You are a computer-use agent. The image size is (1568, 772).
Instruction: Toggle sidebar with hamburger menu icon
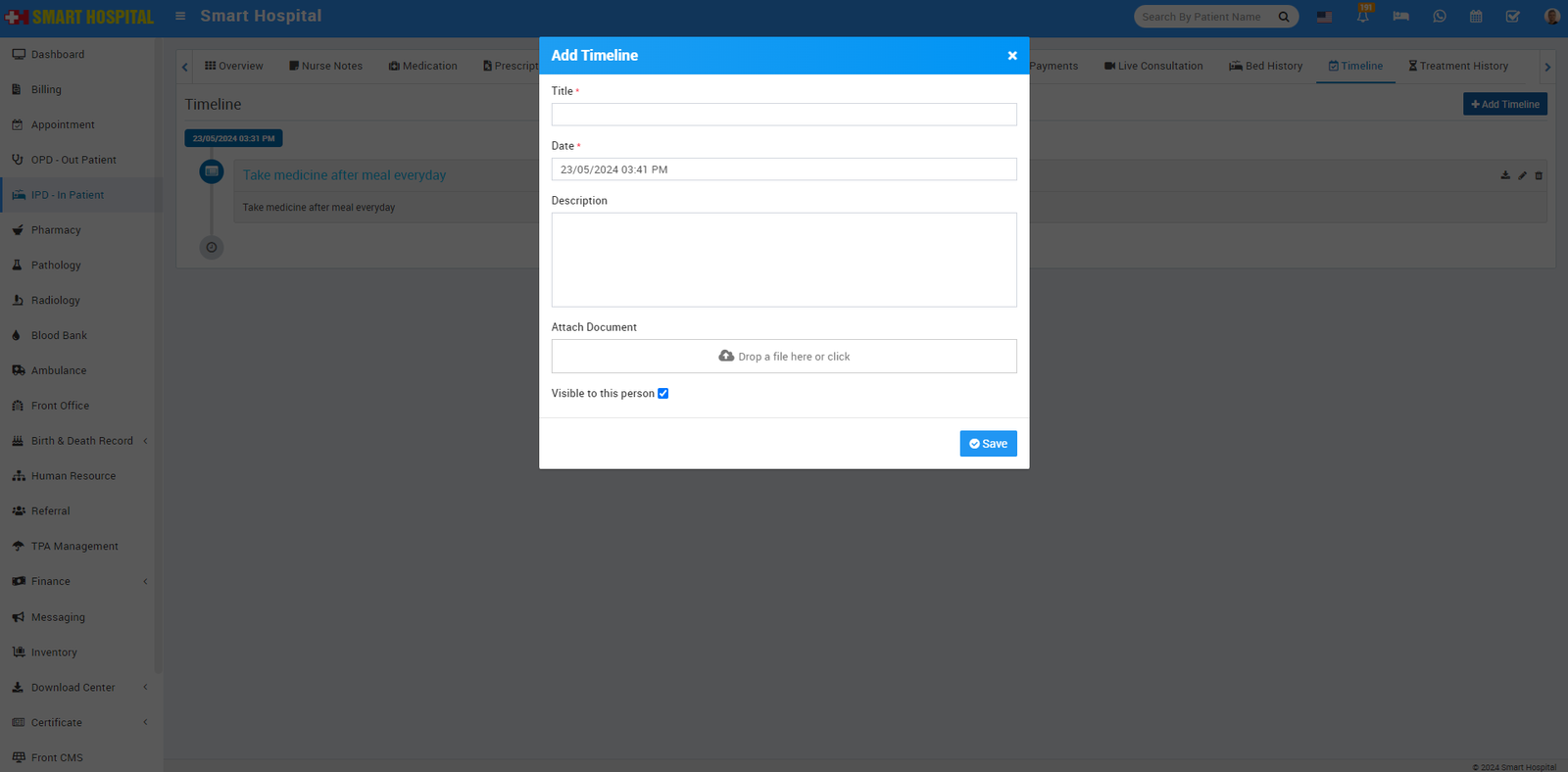click(180, 17)
